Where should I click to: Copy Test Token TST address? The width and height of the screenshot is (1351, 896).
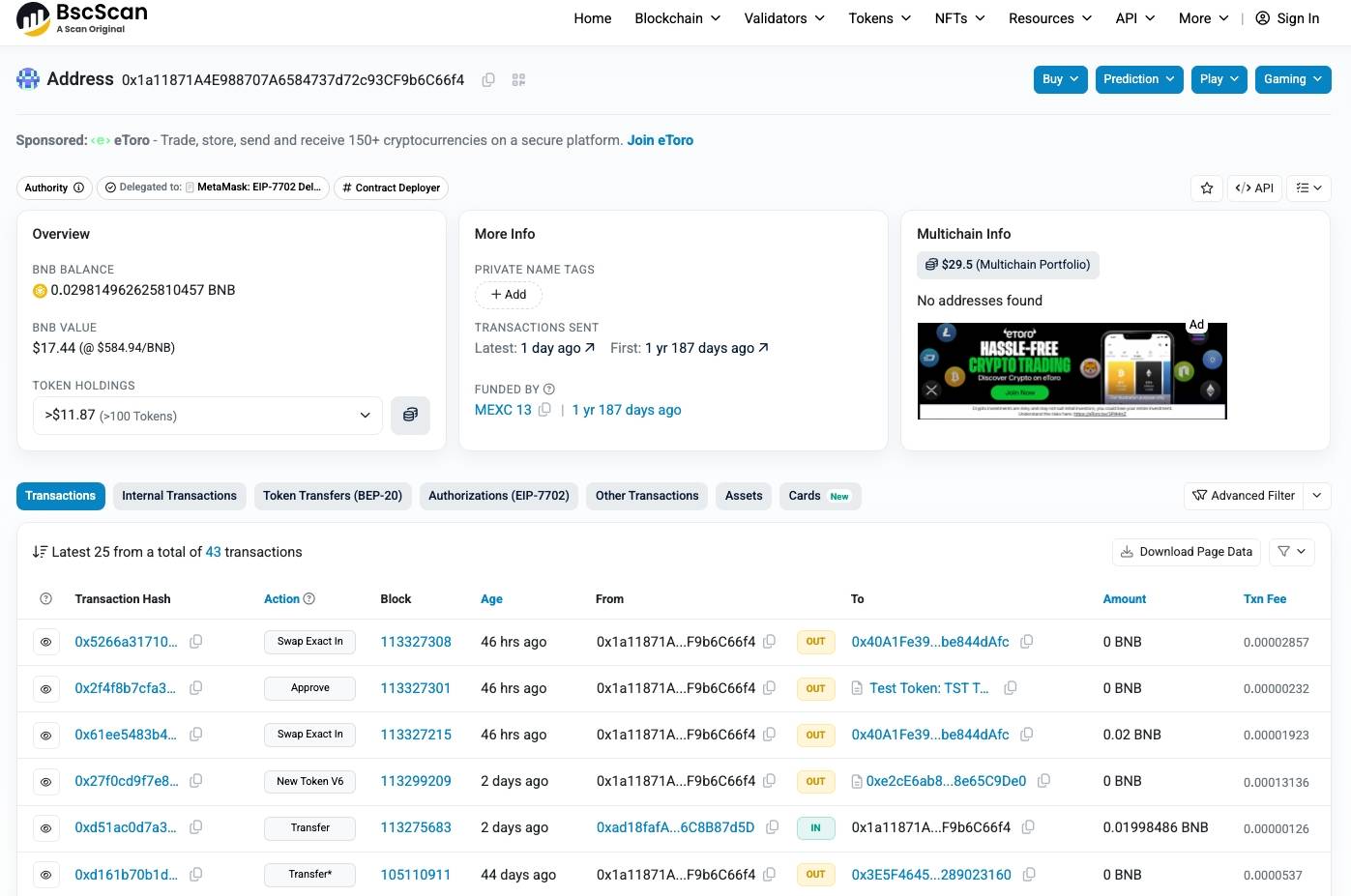coord(1010,687)
